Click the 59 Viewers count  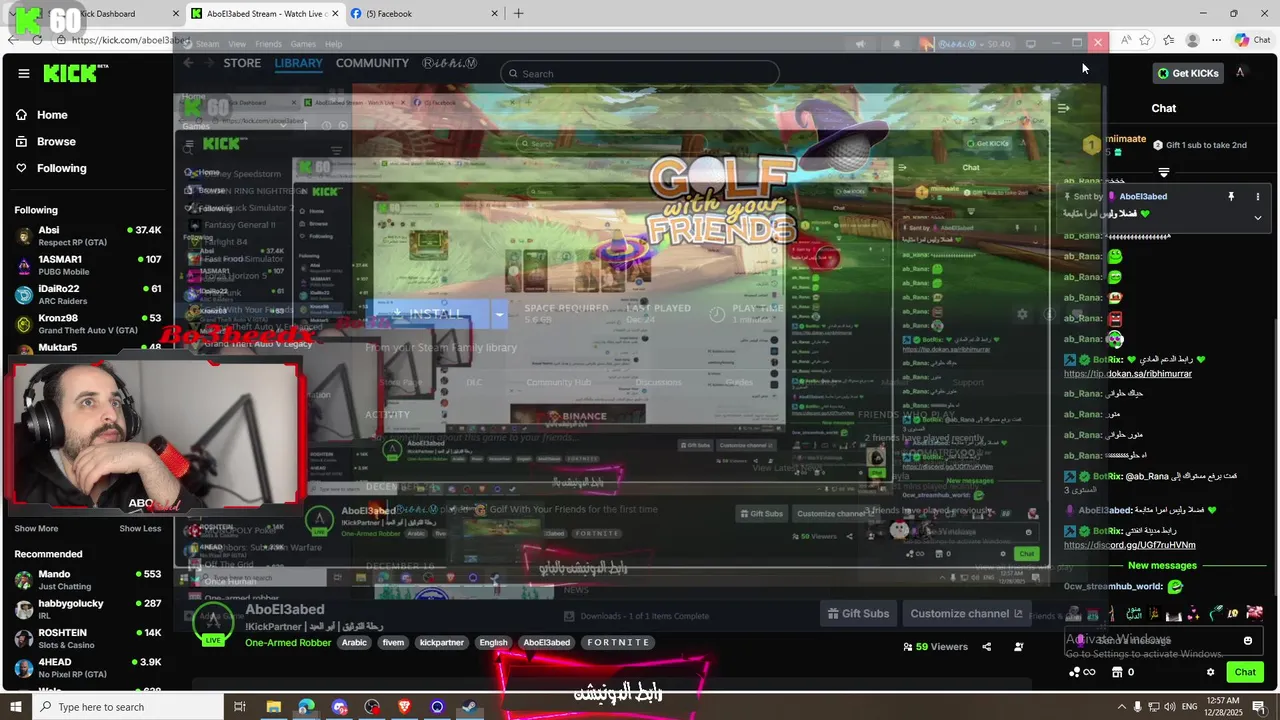[935, 647]
